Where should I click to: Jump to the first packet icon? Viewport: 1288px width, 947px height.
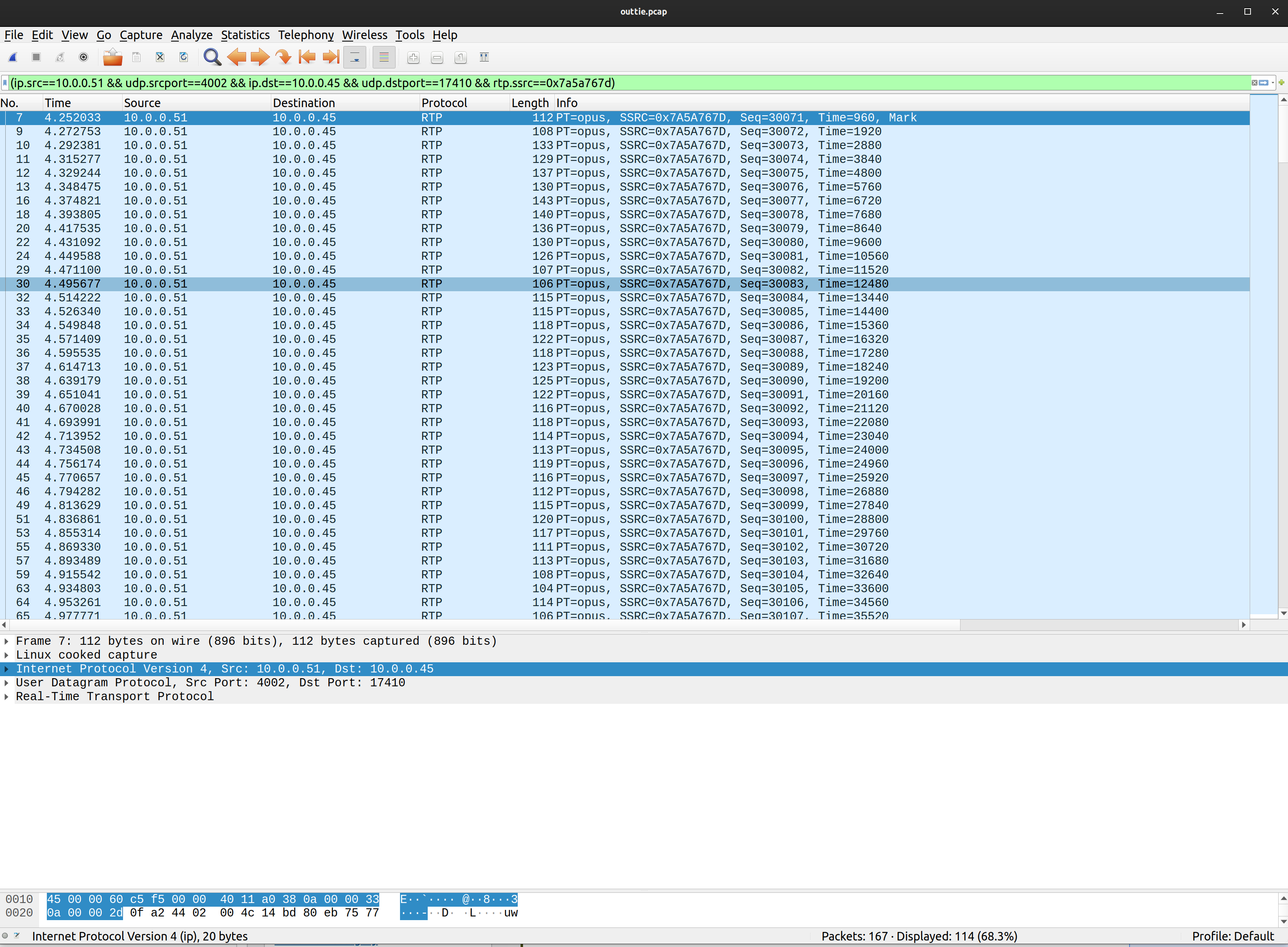coord(307,57)
